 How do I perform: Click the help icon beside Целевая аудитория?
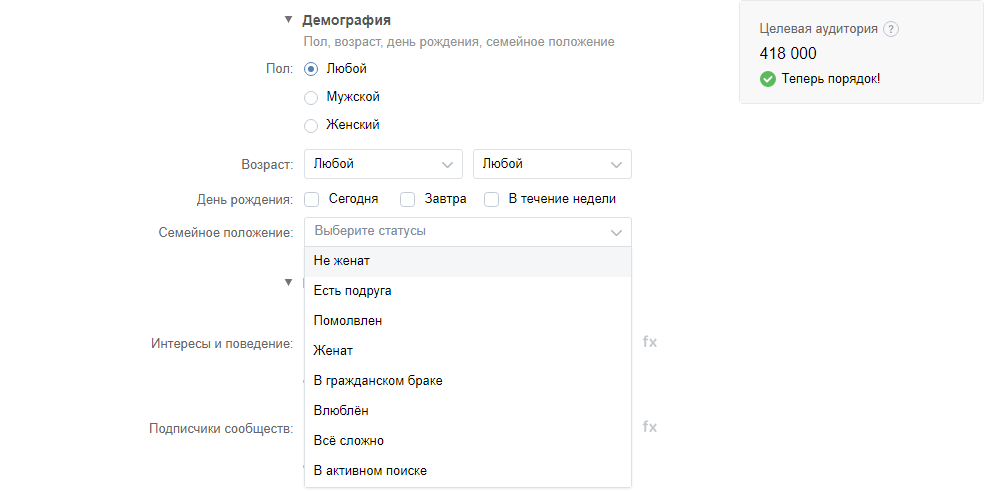891,29
